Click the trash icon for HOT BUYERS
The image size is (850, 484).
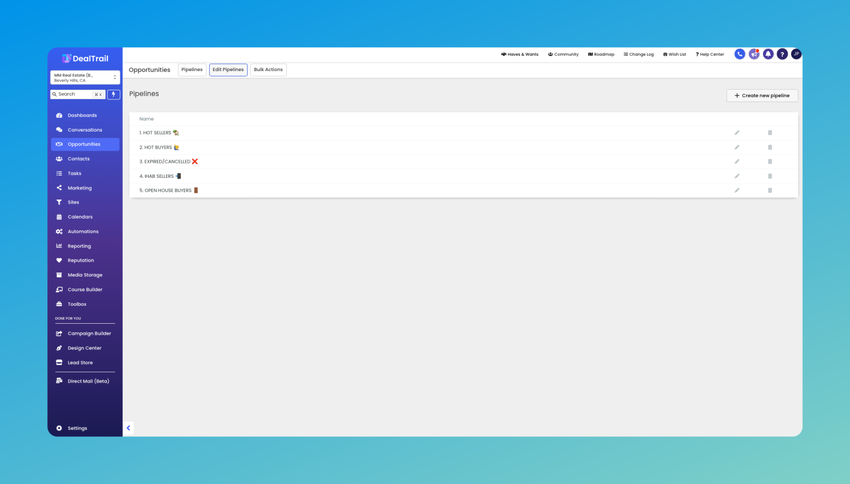(x=770, y=147)
